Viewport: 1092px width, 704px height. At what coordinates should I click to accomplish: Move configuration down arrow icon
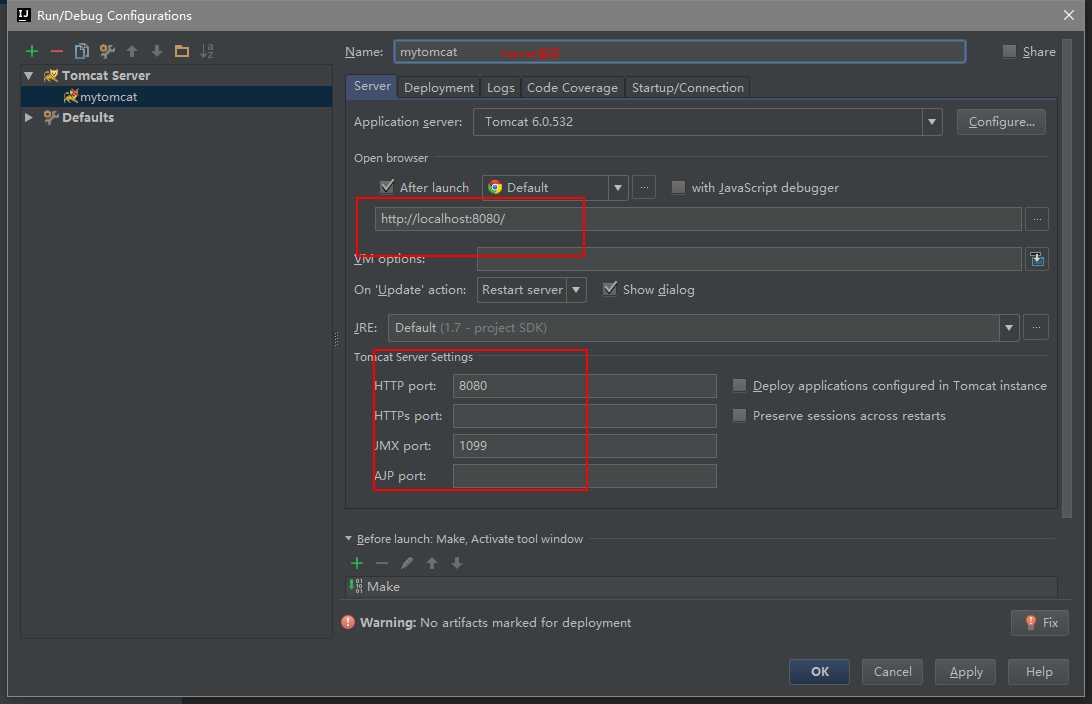157,51
